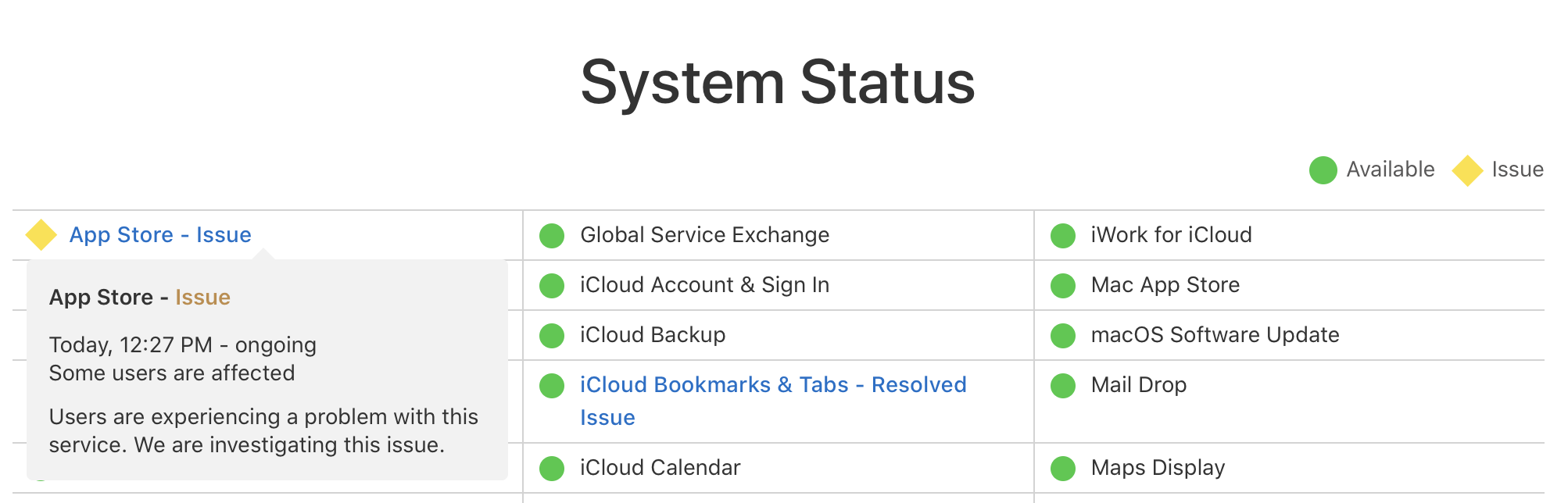The height and width of the screenshot is (503, 1568).
Task: Click green dot for iCloud Account & Sign In
Action: point(552,285)
